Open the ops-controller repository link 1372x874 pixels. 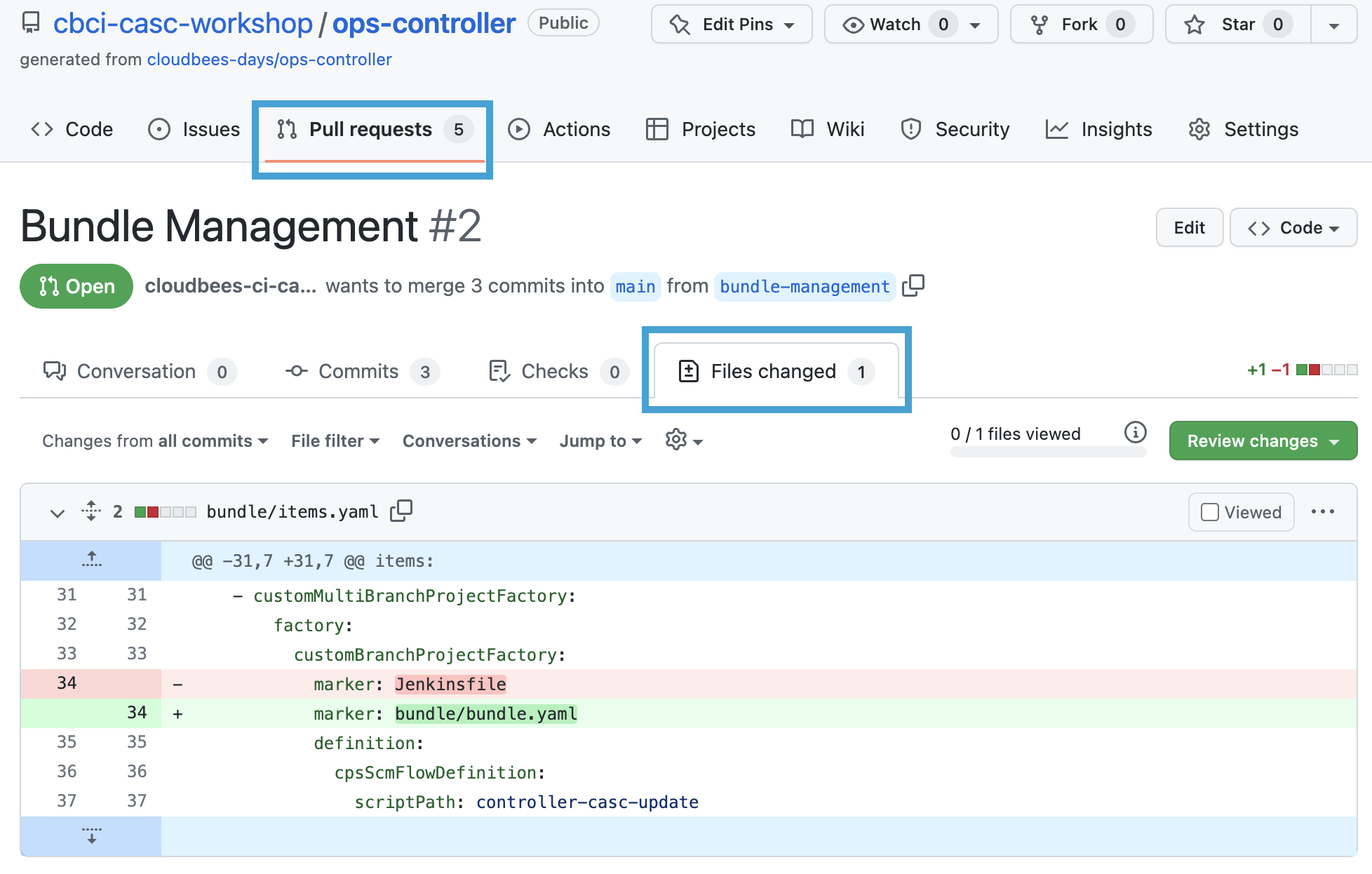pyautogui.click(x=424, y=23)
